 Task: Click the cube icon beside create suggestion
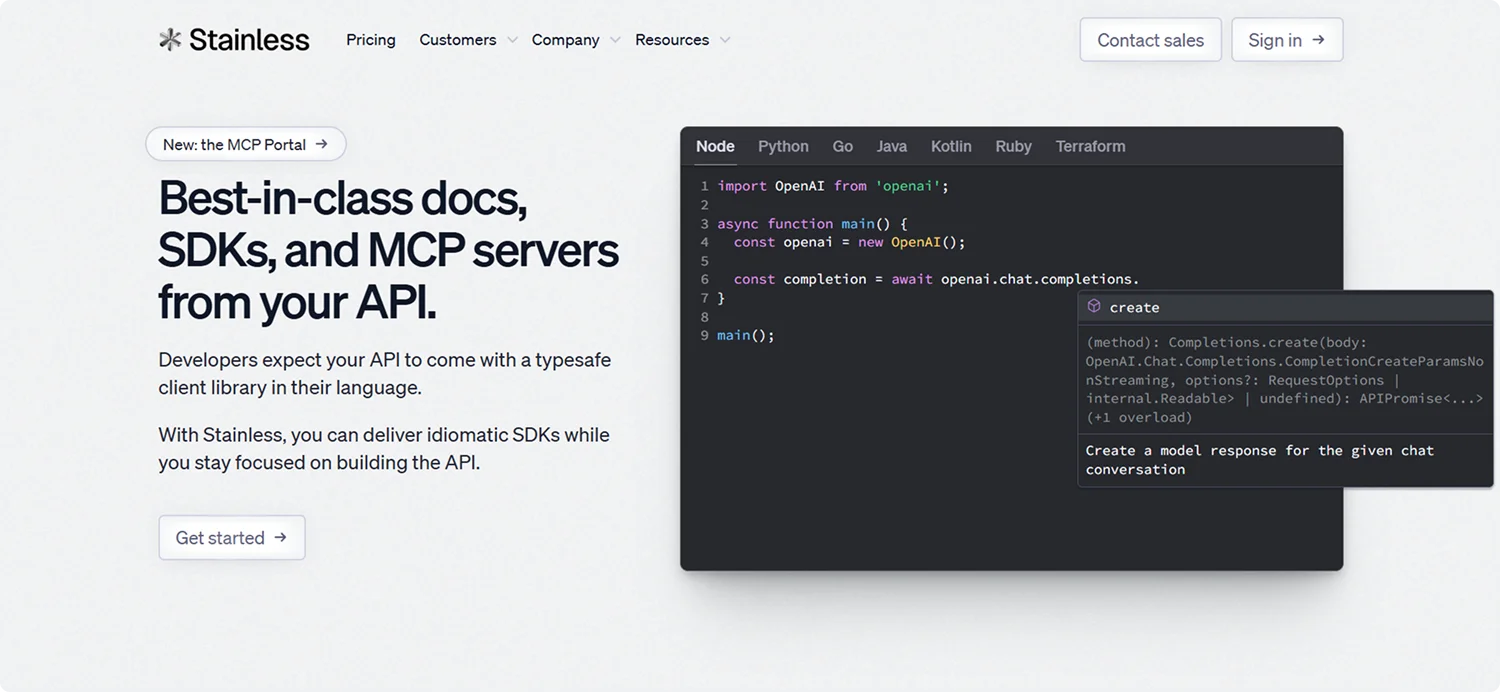tap(1094, 307)
